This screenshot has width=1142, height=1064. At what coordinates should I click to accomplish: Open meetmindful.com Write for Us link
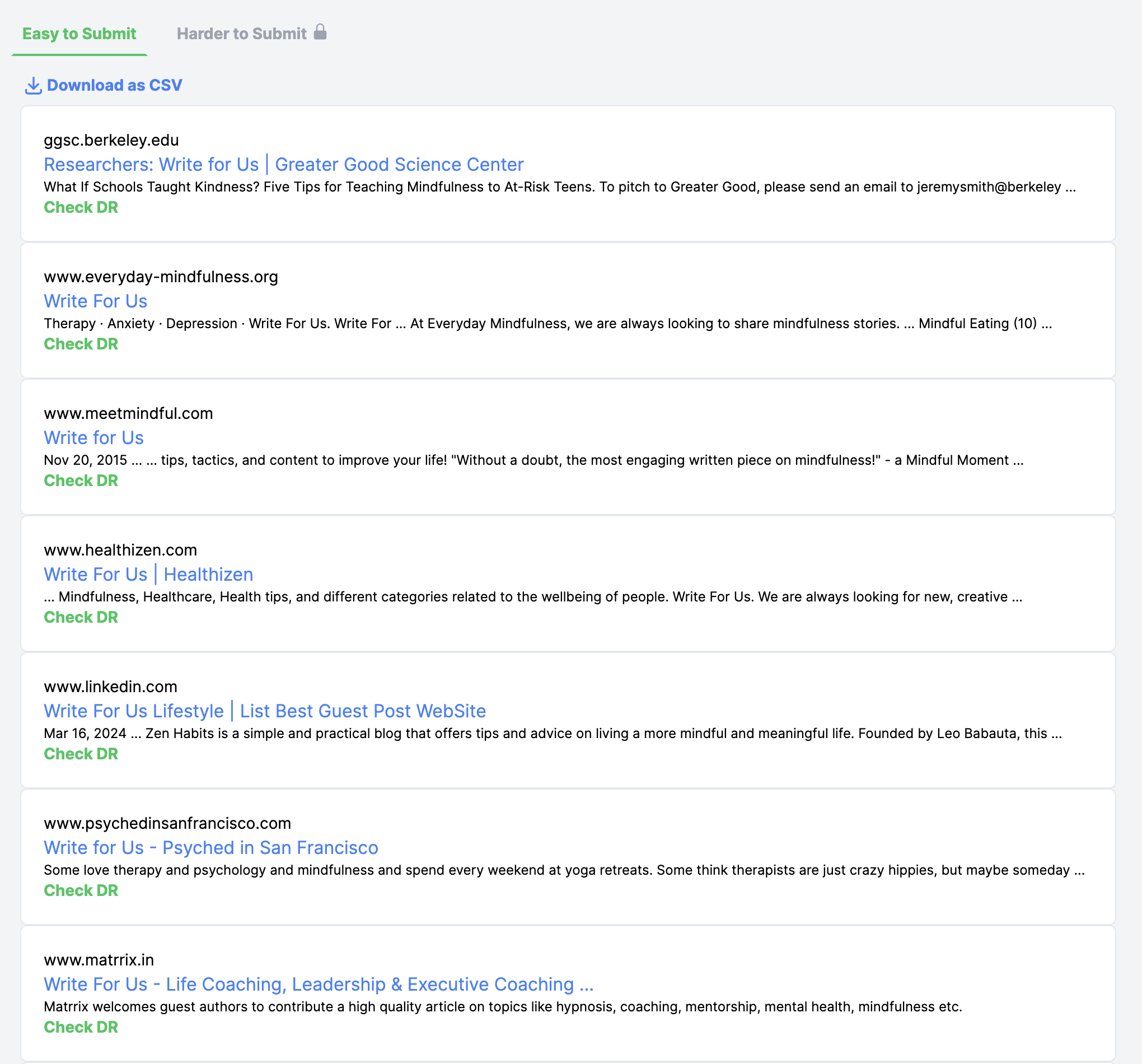(x=93, y=438)
